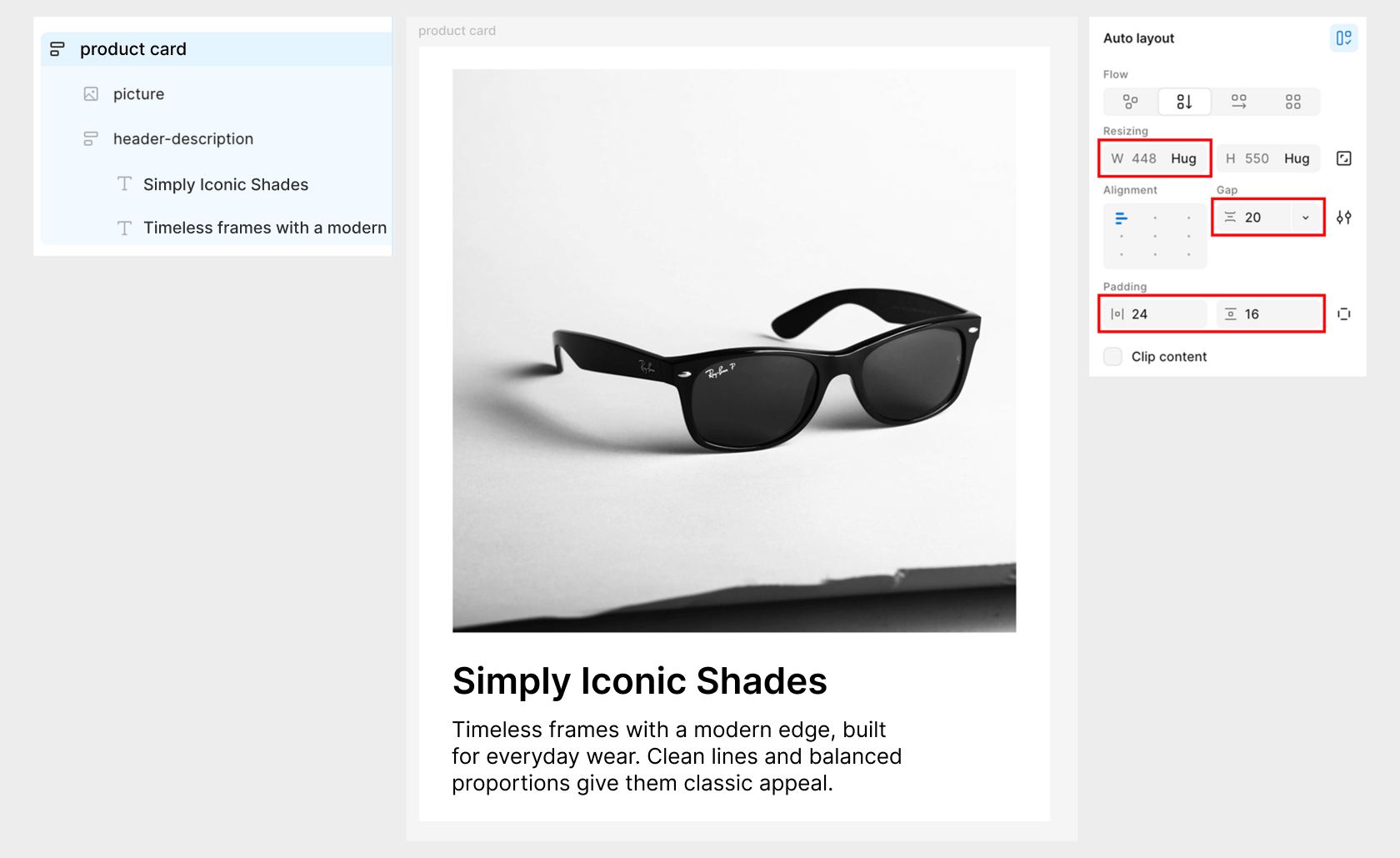The image size is (1400, 858).
Task: Click the product card auto layout frame icon
Action: 57,49
